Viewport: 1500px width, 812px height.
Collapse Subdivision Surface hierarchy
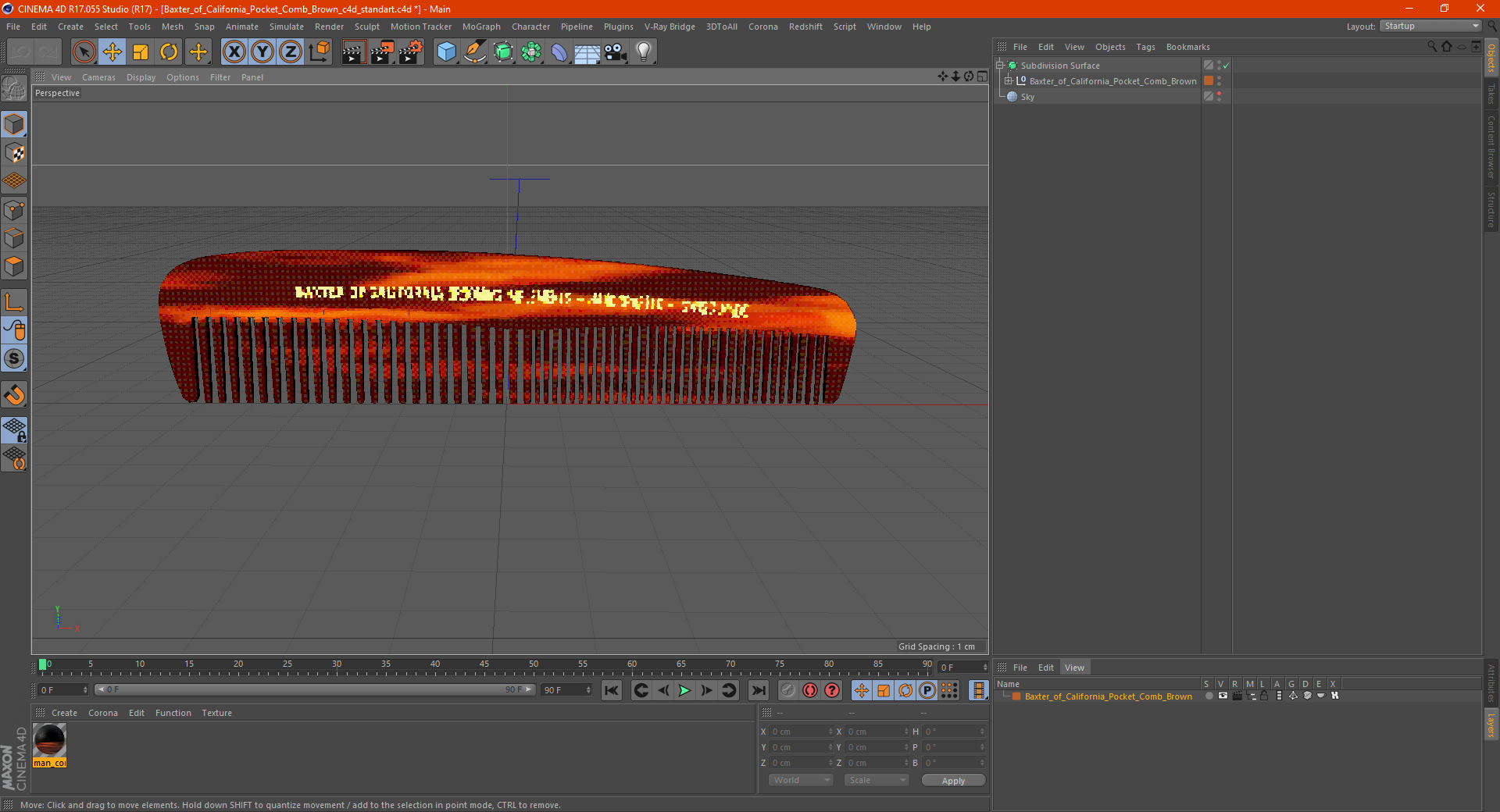click(x=999, y=65)
